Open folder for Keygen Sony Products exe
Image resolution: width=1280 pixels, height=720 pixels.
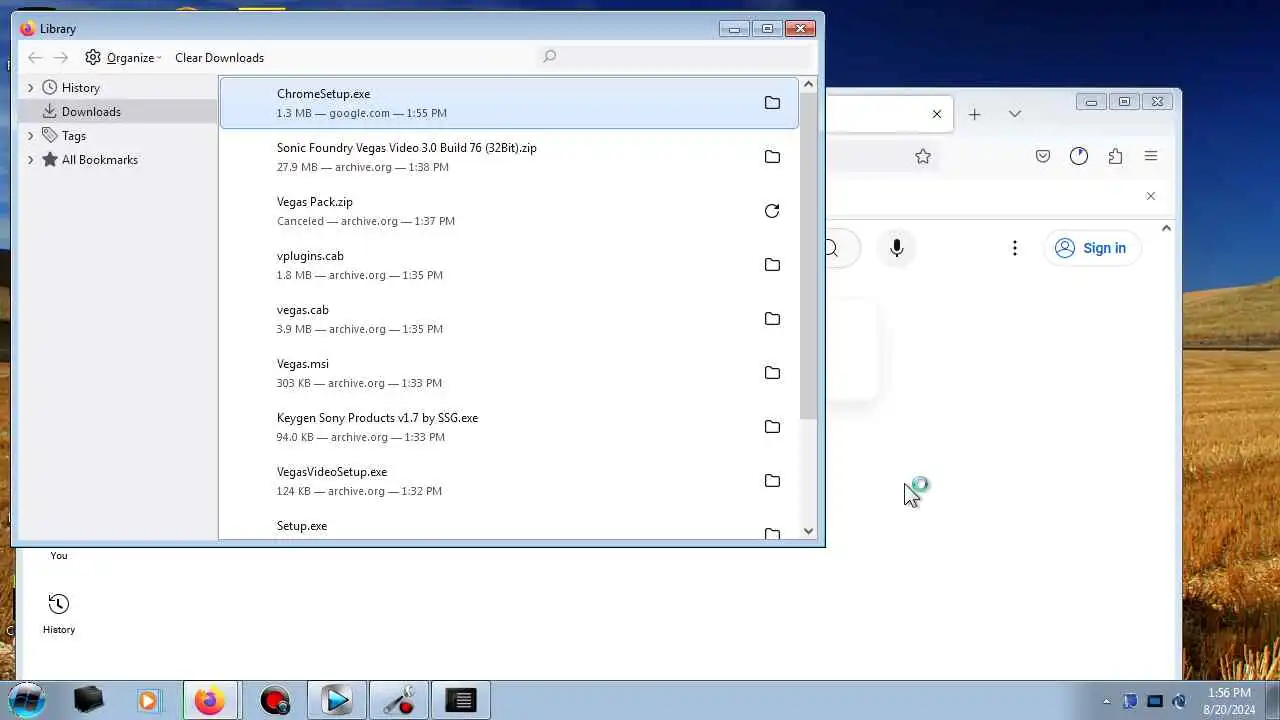point(772,427)
